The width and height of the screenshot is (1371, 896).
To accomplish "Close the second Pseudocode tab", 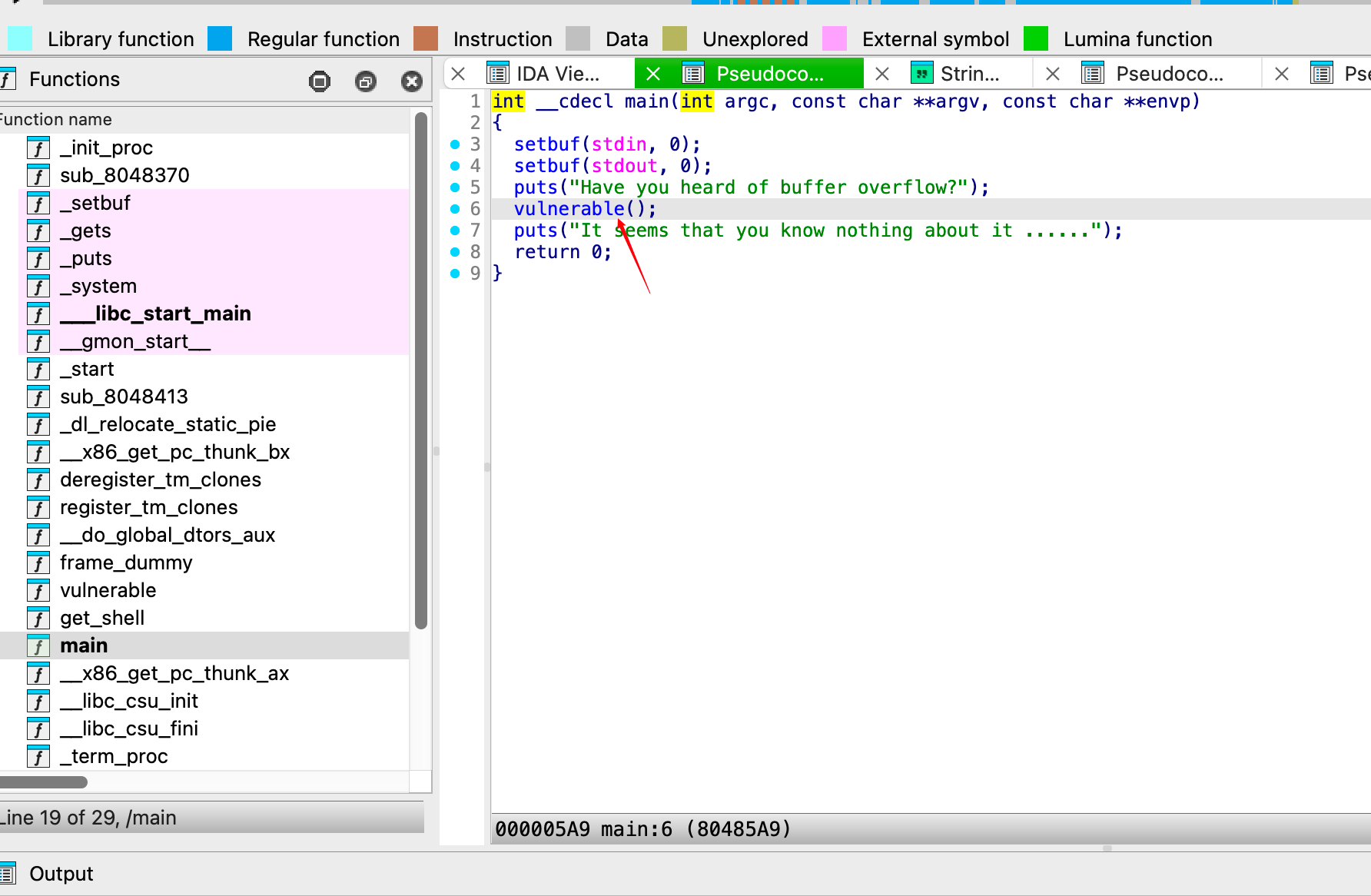I will tap(1053, 74).
